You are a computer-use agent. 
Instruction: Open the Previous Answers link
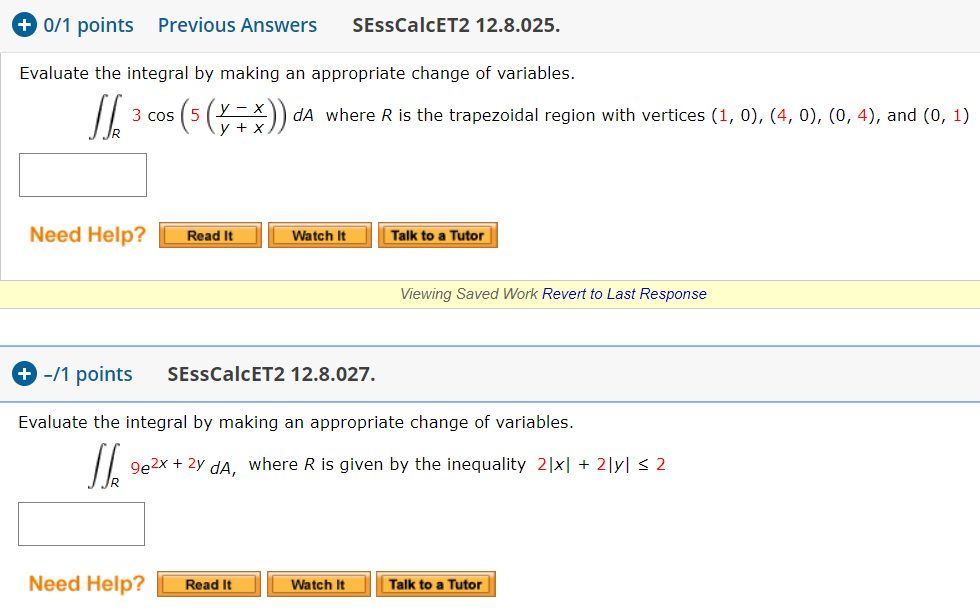click(x=237, y=24)
